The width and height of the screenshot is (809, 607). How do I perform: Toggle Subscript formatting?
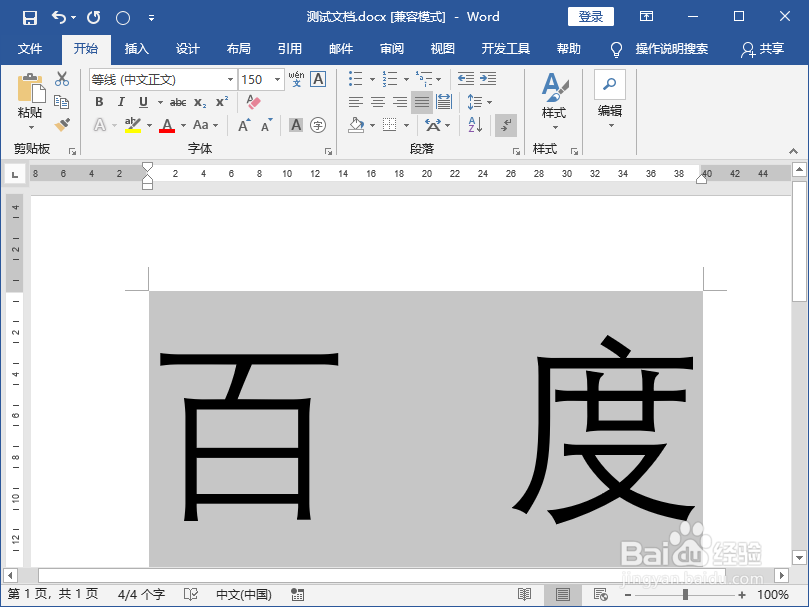(x=200, y=102)
